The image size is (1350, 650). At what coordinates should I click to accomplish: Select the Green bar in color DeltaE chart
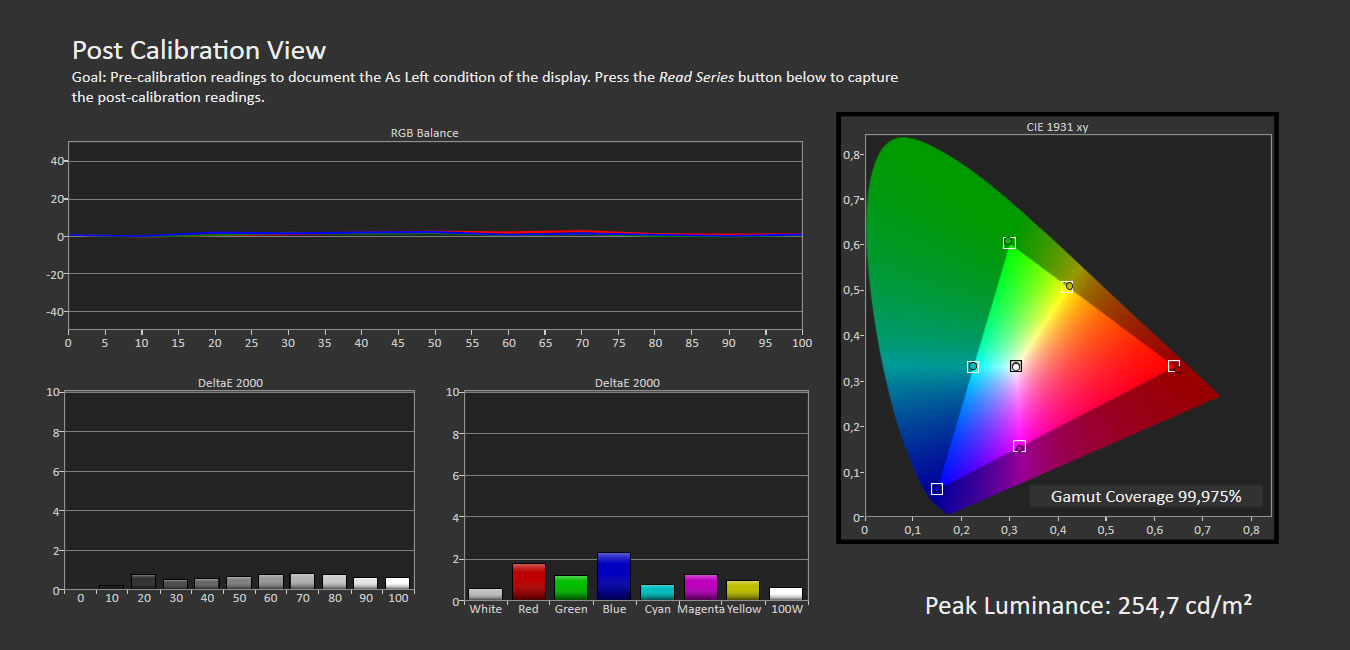[x=571, y=588]
